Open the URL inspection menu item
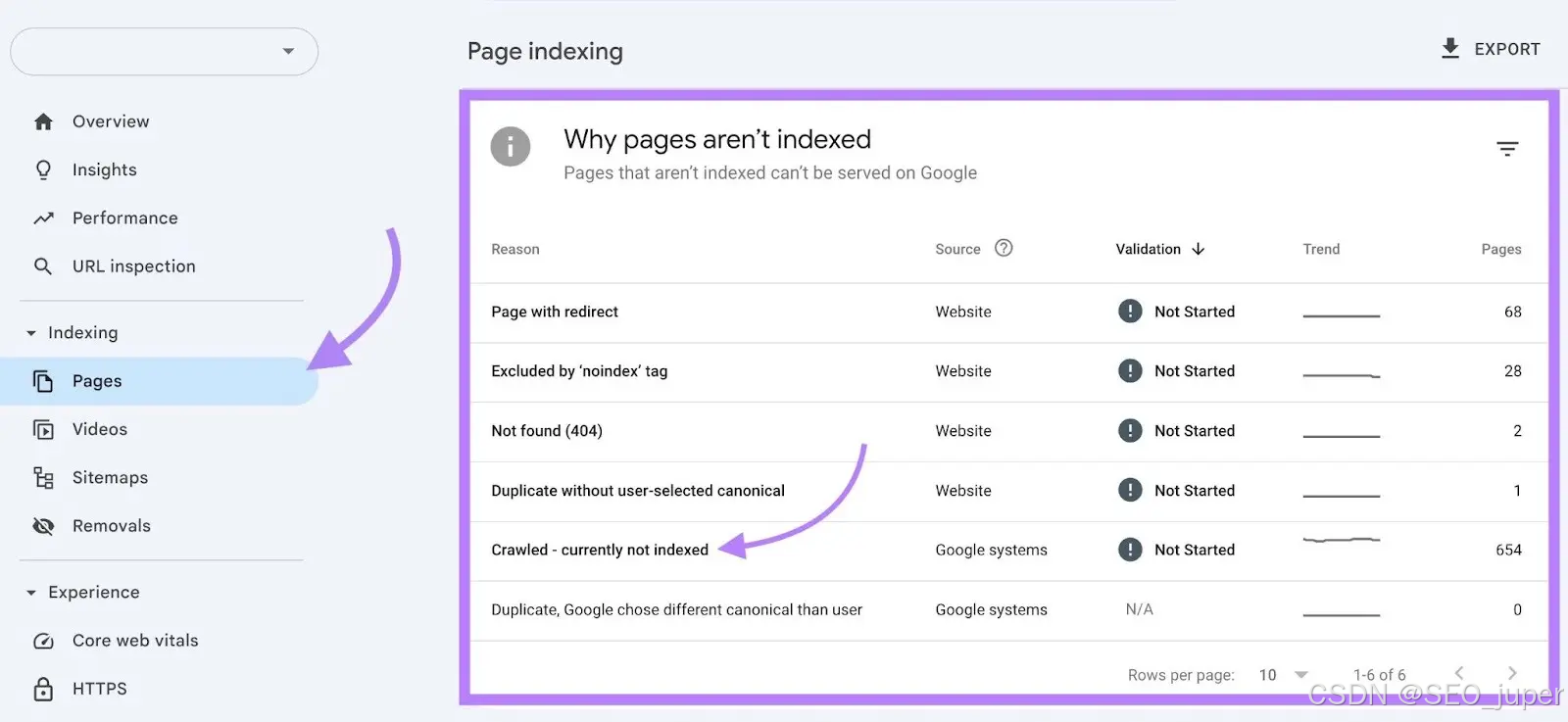 (x=134, y=266)
